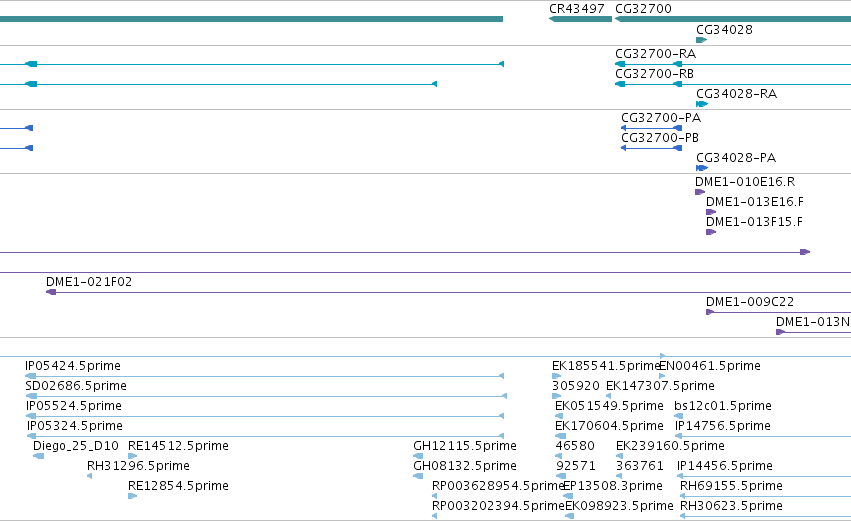851x521 pixels.
Task: Select the RH31296.5prime EST label
Action: pos(138,466)
